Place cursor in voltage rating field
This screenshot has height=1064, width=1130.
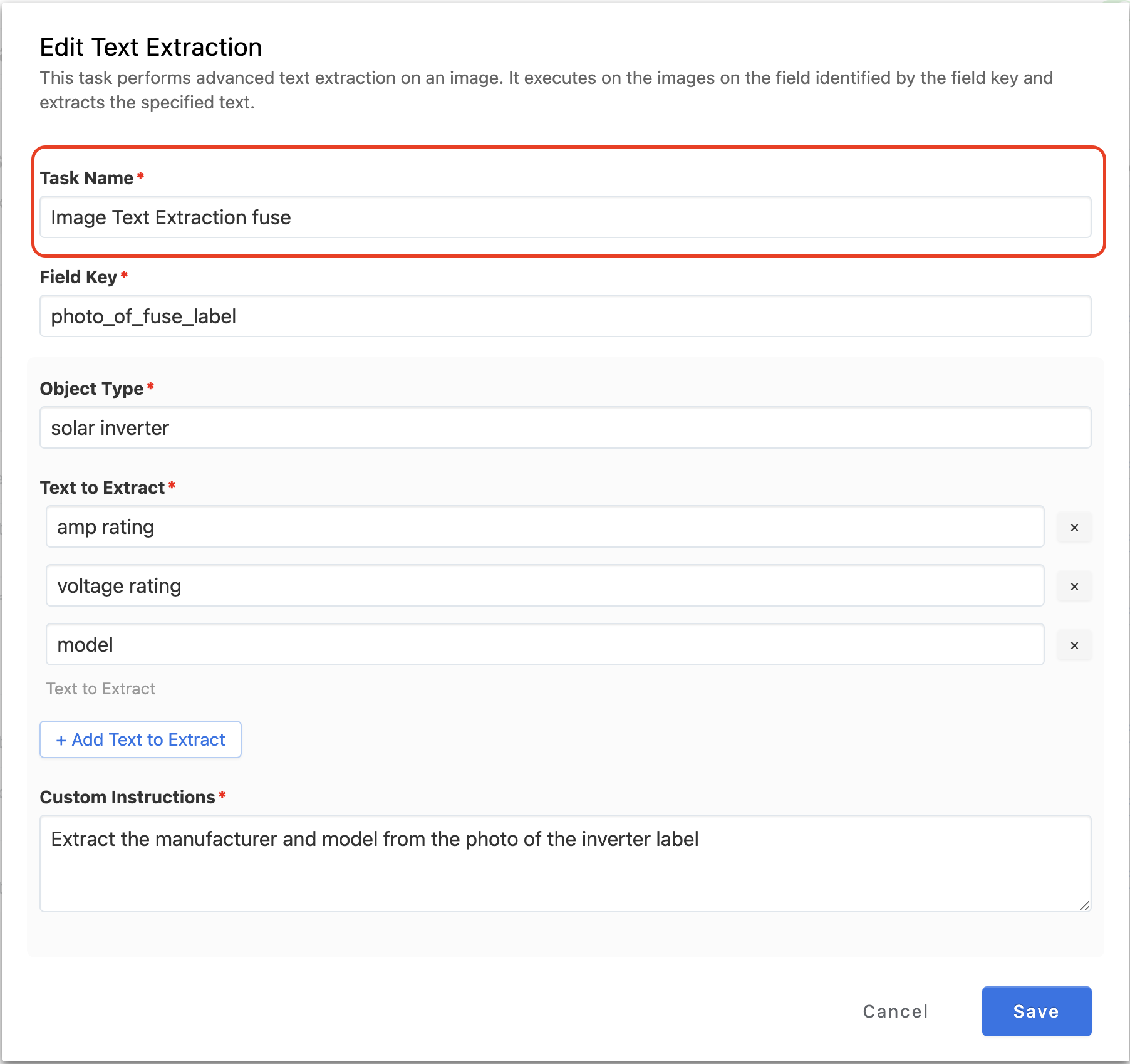pyautogui.click(x=545, y=586)
